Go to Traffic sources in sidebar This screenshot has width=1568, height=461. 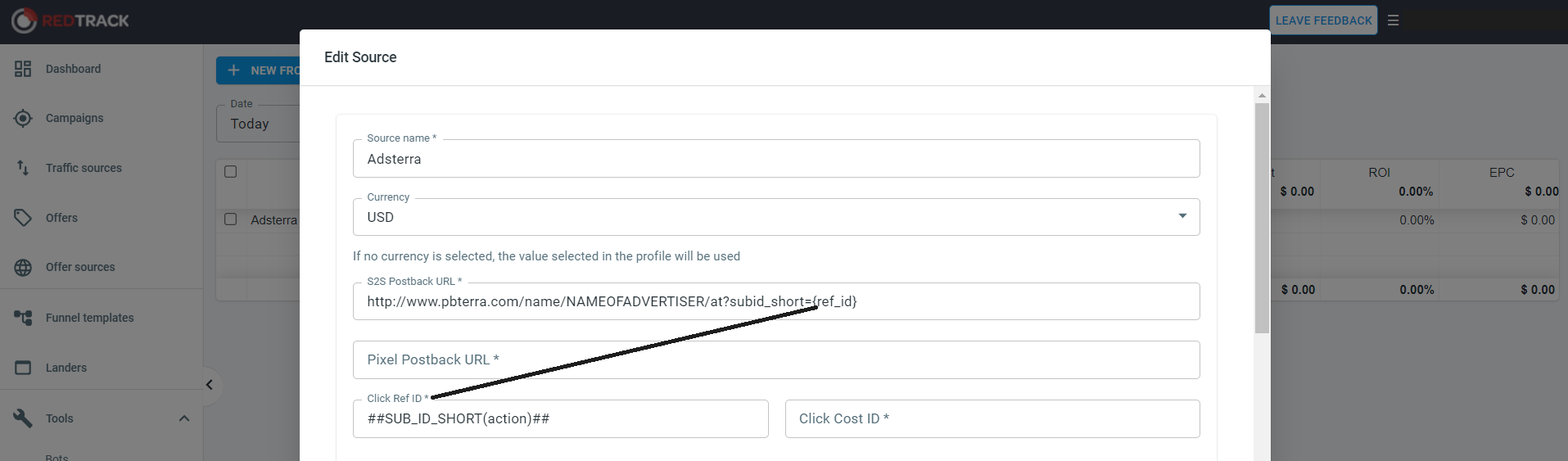(x=84, y=168)
